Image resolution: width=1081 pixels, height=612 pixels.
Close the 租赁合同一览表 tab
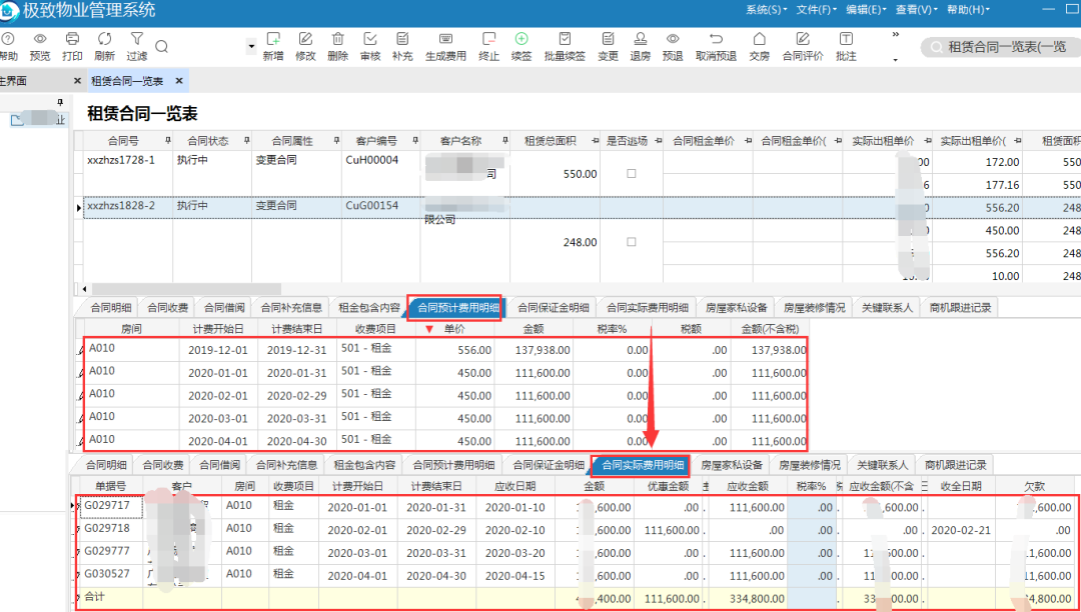[x=179, y=81]
